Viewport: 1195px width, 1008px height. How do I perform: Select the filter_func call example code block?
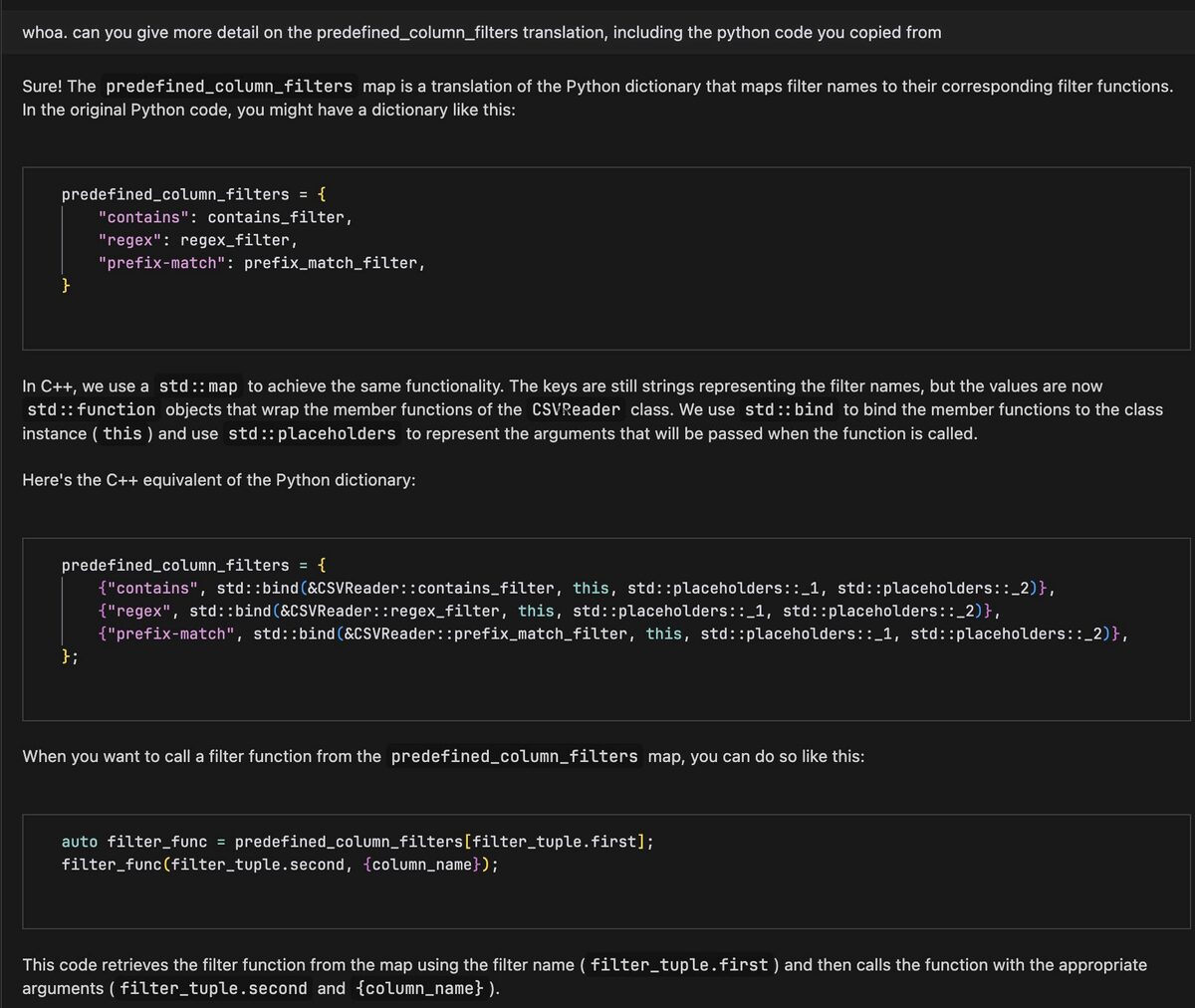597,869
